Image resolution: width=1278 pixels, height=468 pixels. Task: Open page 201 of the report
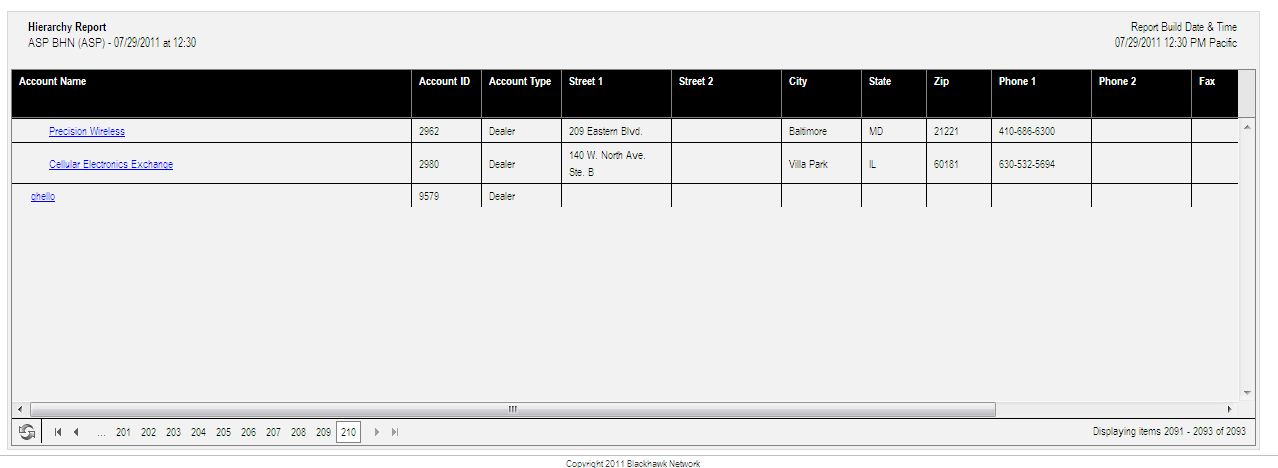[x=123, y=433]
